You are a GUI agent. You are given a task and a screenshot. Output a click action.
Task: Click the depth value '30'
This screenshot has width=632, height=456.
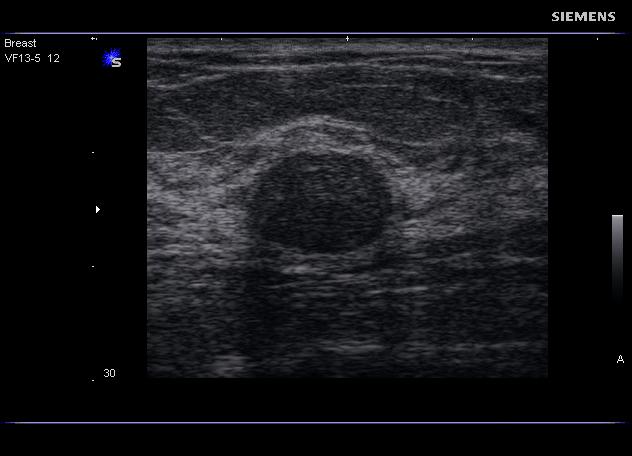coord(109,373)
